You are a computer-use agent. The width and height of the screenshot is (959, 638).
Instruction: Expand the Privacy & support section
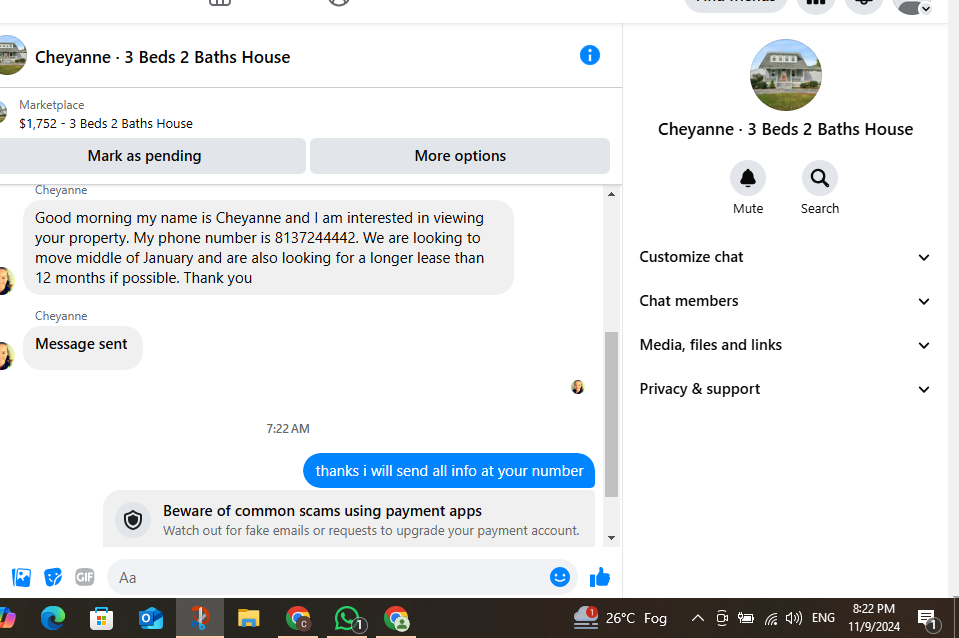click(x=785, y=389)
